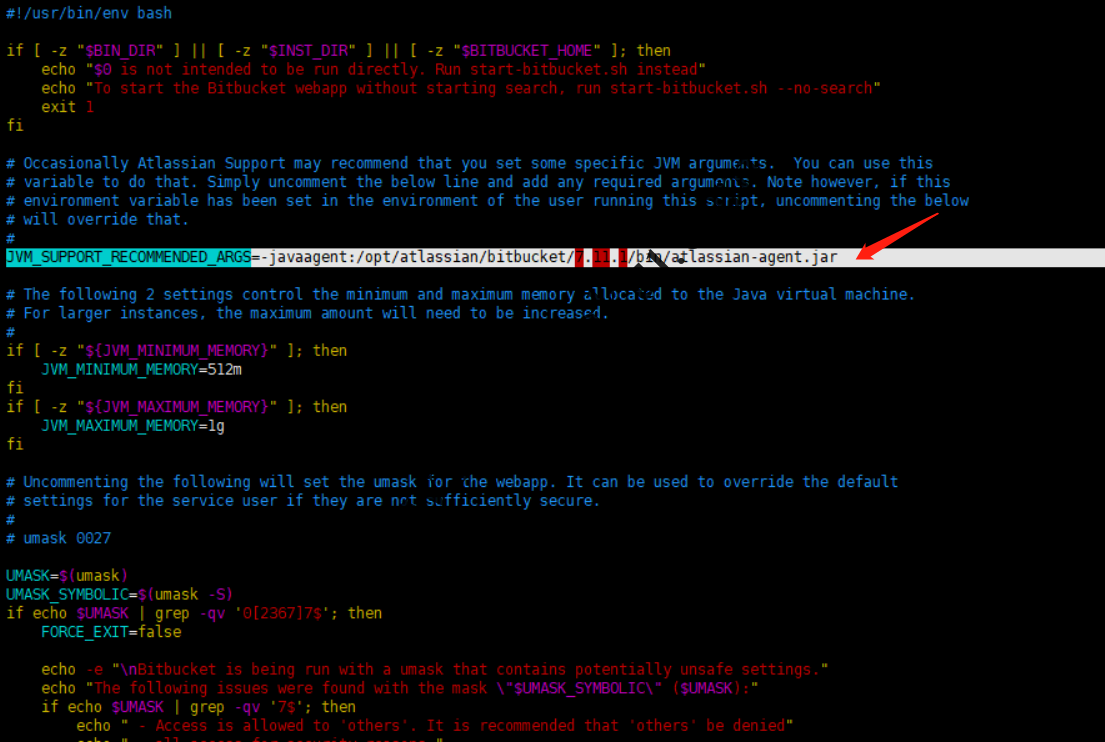Place cursor on JVM_MINIMUM_MEMORY=512m assignment
The width and height of the screenshot is (1105, 742).
click(141, 369)
